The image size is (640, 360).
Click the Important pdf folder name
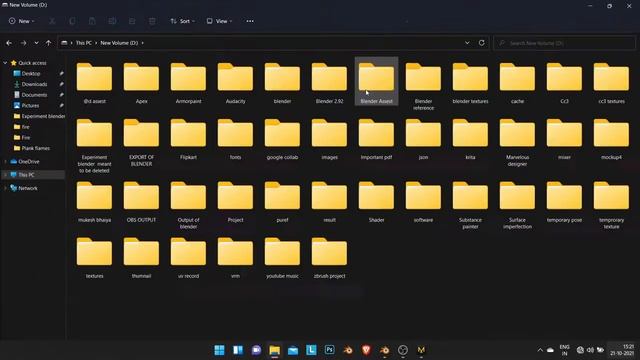click(x=376, y=157)
